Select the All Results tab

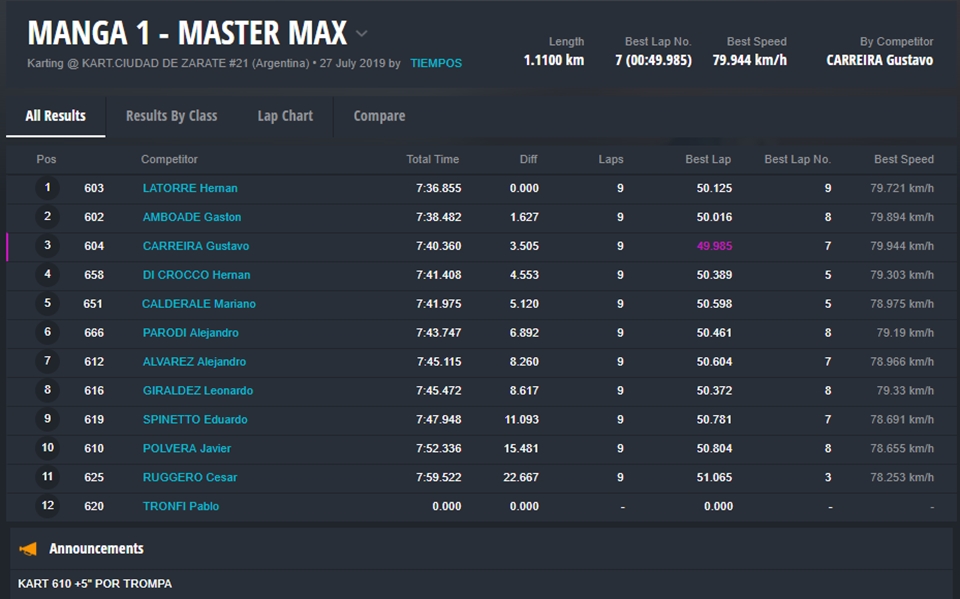coord(55,116)
